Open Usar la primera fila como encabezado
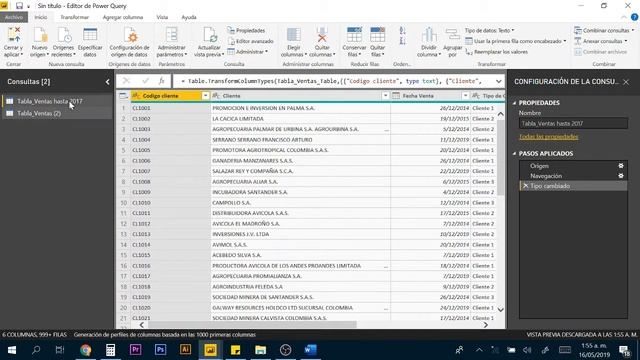Screen dimensions: 640x360 click(x=516, y=41)
